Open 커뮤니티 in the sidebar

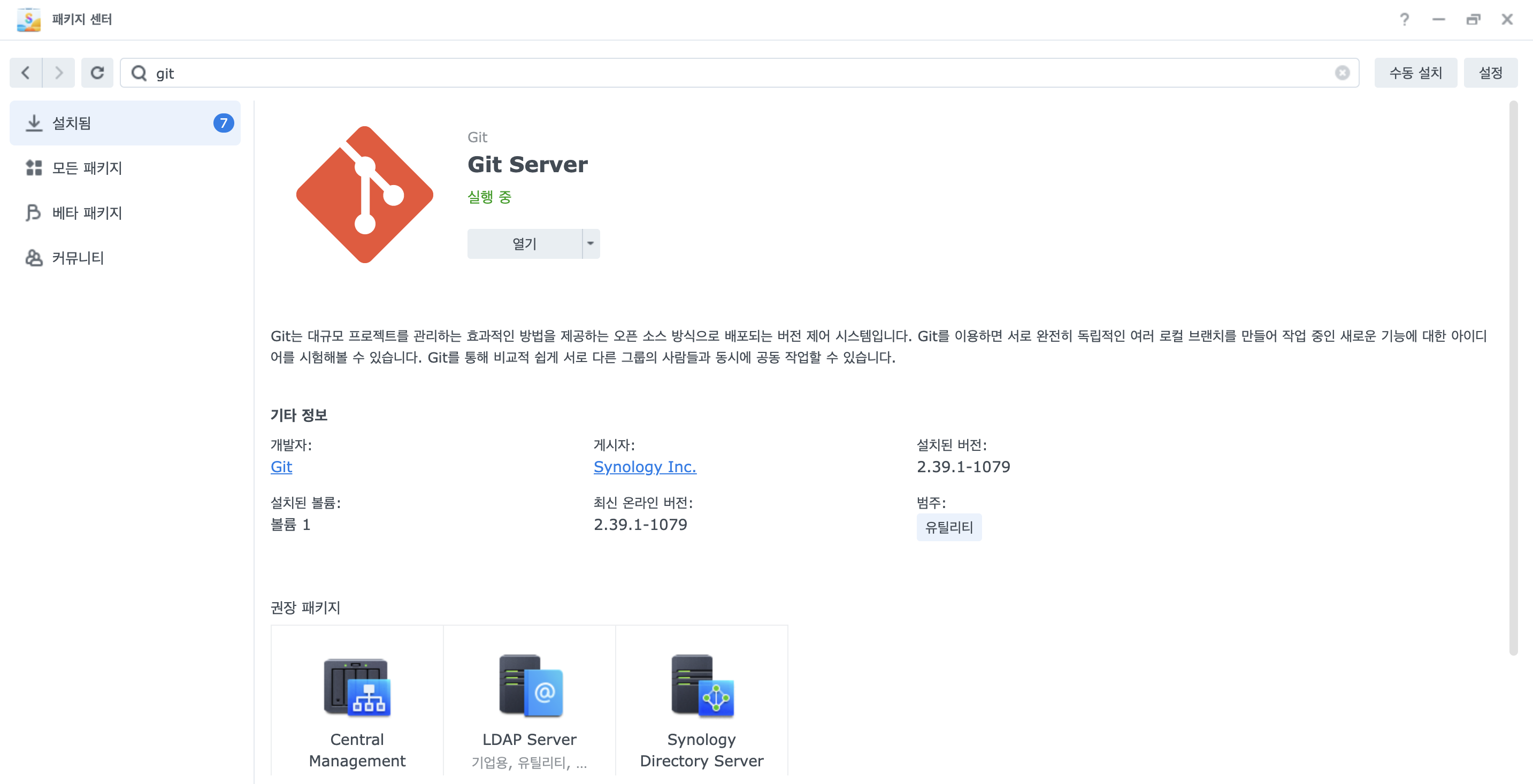coord(125,258)
